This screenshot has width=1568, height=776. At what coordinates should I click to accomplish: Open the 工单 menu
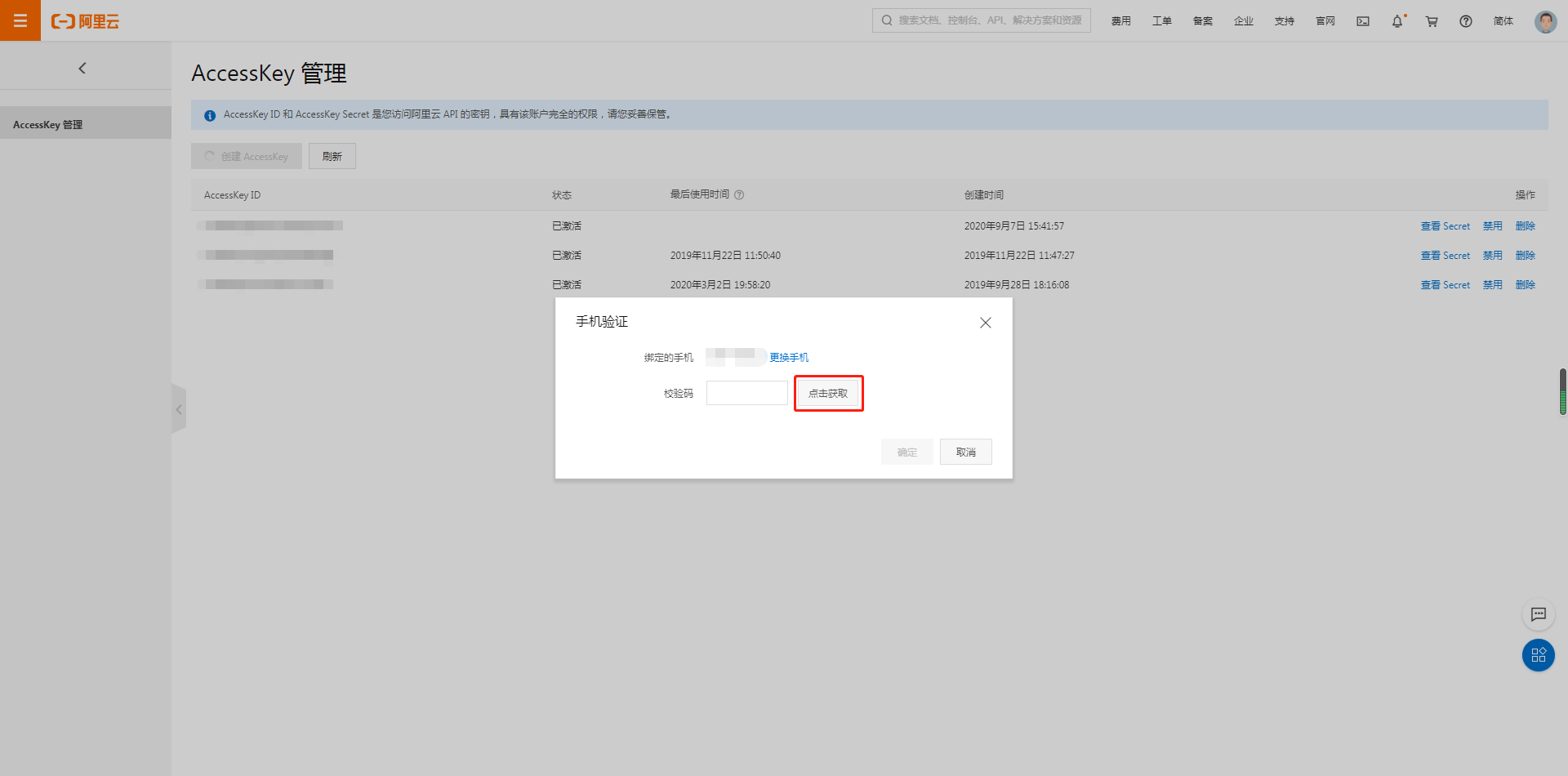1162,21
